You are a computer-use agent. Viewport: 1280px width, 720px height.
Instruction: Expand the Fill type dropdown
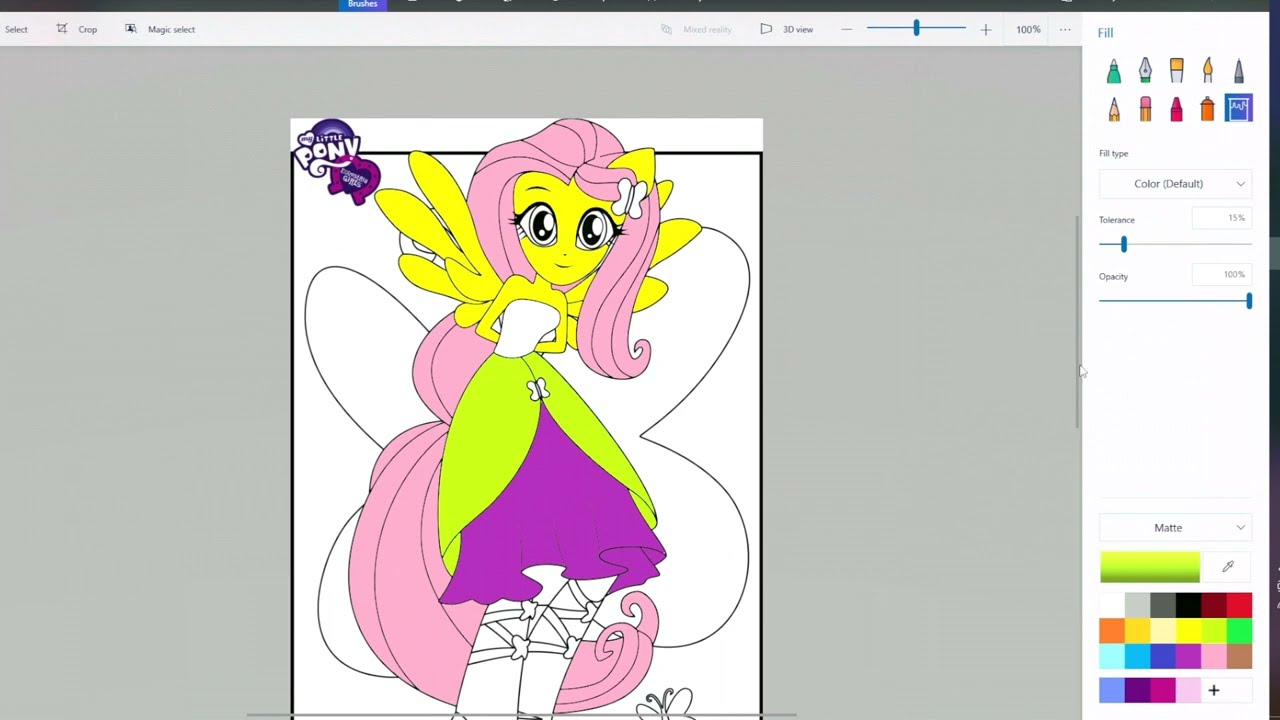(x=1175, y=184)
